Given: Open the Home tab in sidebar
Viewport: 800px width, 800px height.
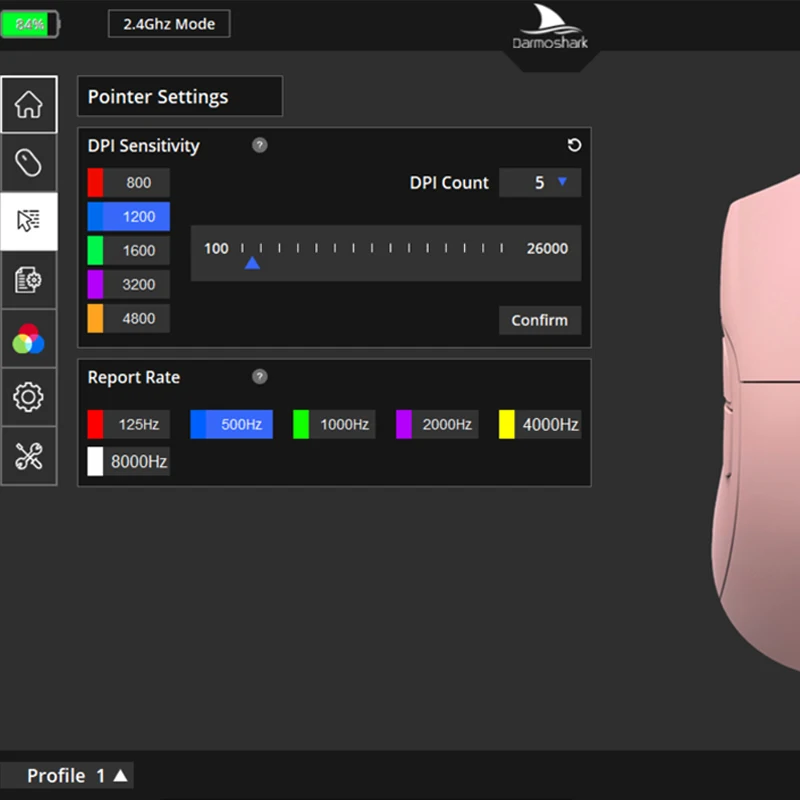Looking at the screenshot, I should tap(29, 105).
